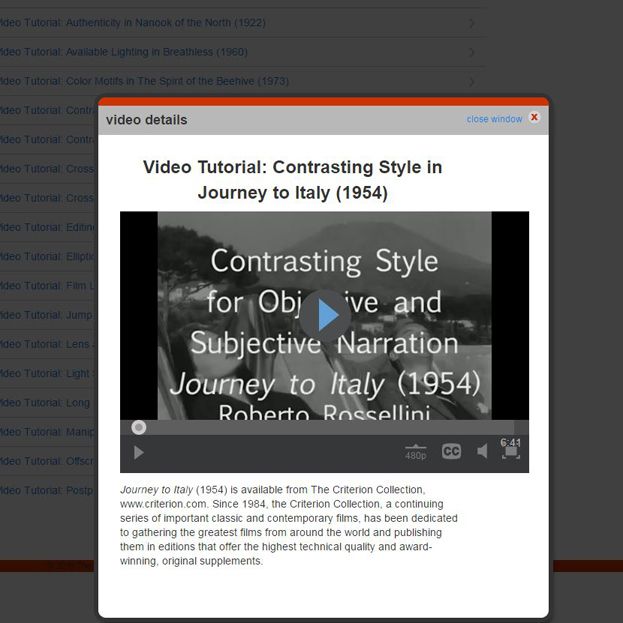Open the 'Video Tutorial: Offscreen' list item
This screenshot has height=623, width=623.
[x=47, y=461]
